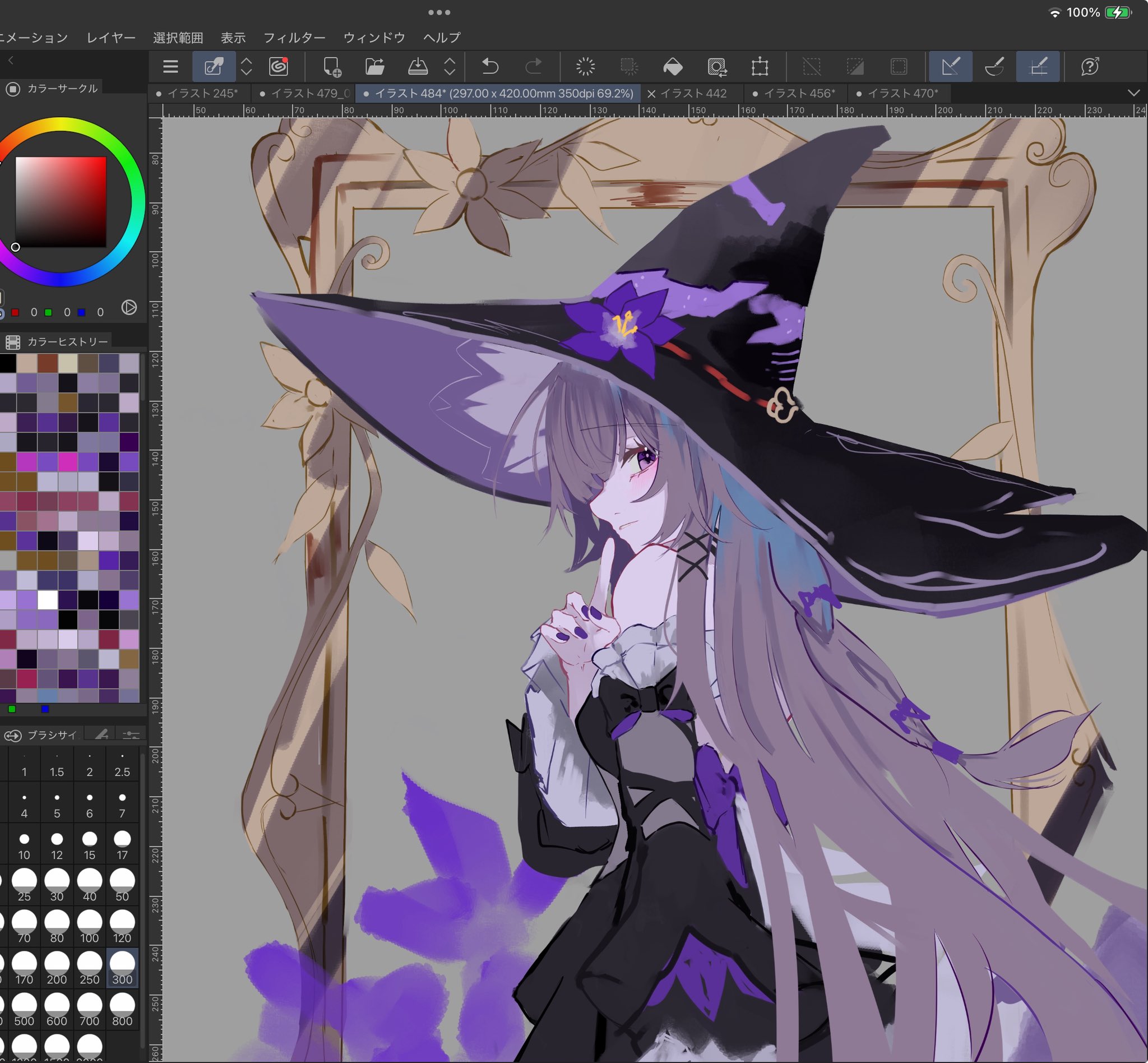Switch to the イラスト442 canvas tab

coord(693,93)
